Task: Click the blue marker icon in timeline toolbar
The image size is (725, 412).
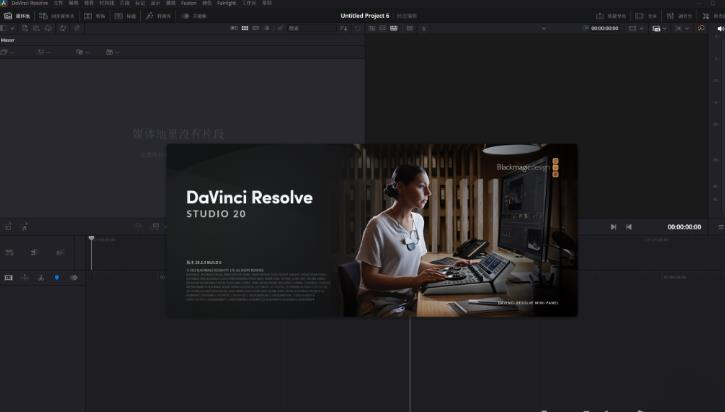Action: (57, 277)
